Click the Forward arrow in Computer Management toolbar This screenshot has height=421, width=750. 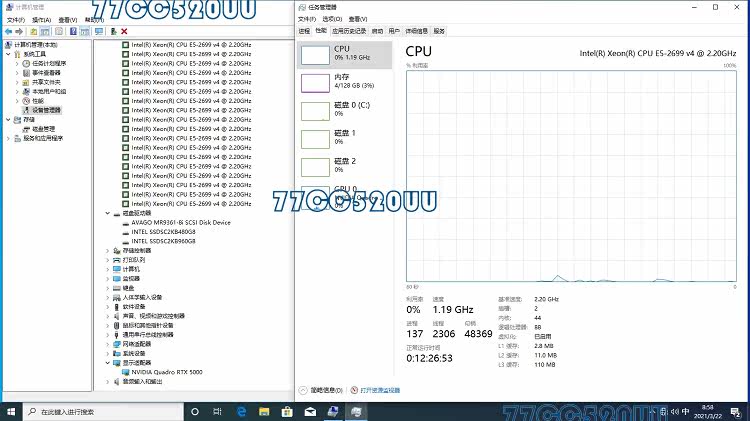[19, 32]
